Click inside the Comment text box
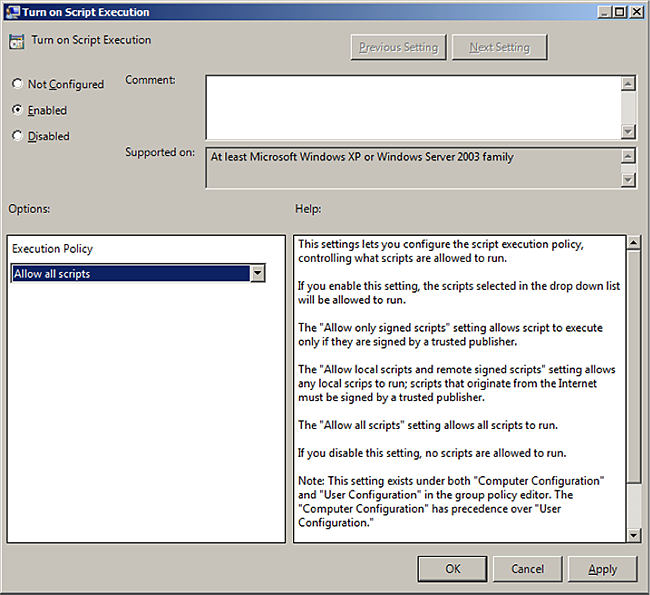Viewport: 650px width, 595px height. [x=412, y=107]
